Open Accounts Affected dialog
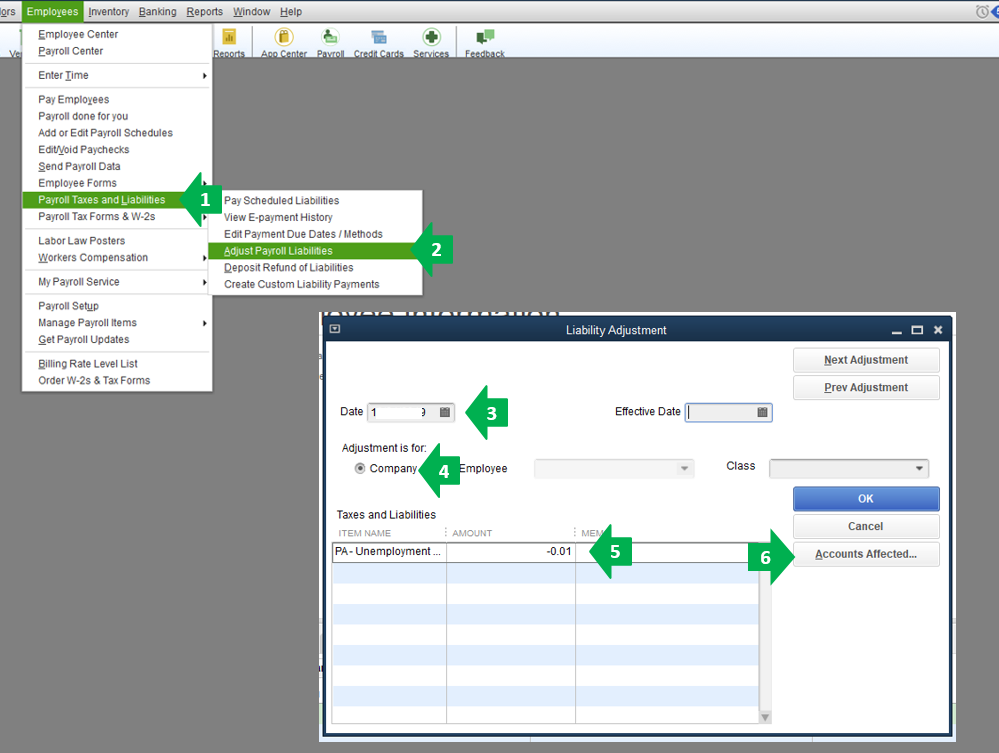Image resolution: width=999 pixels, height=753 pixels. [866, 554]
